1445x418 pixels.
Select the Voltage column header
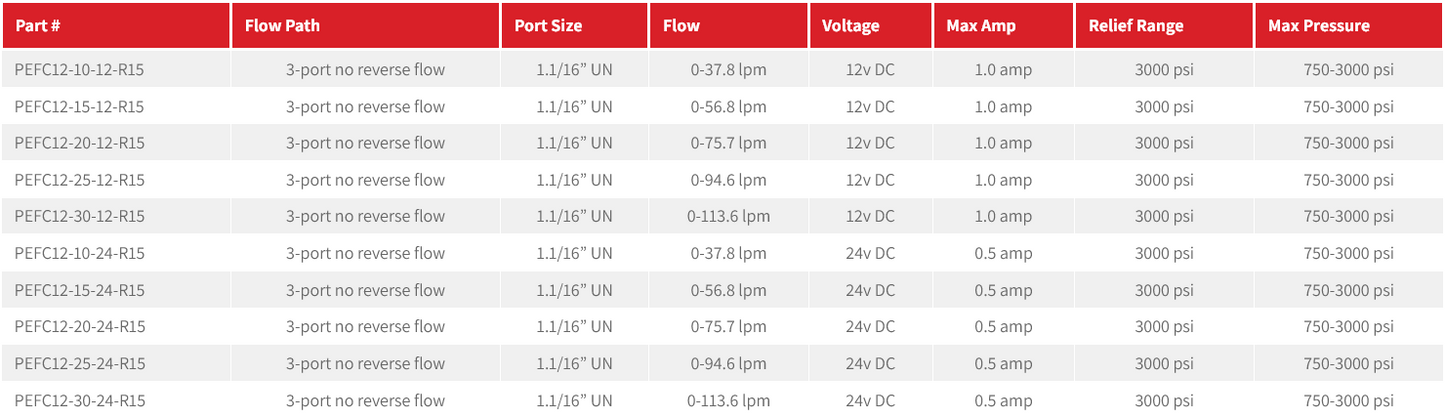(x=851, y=25)
